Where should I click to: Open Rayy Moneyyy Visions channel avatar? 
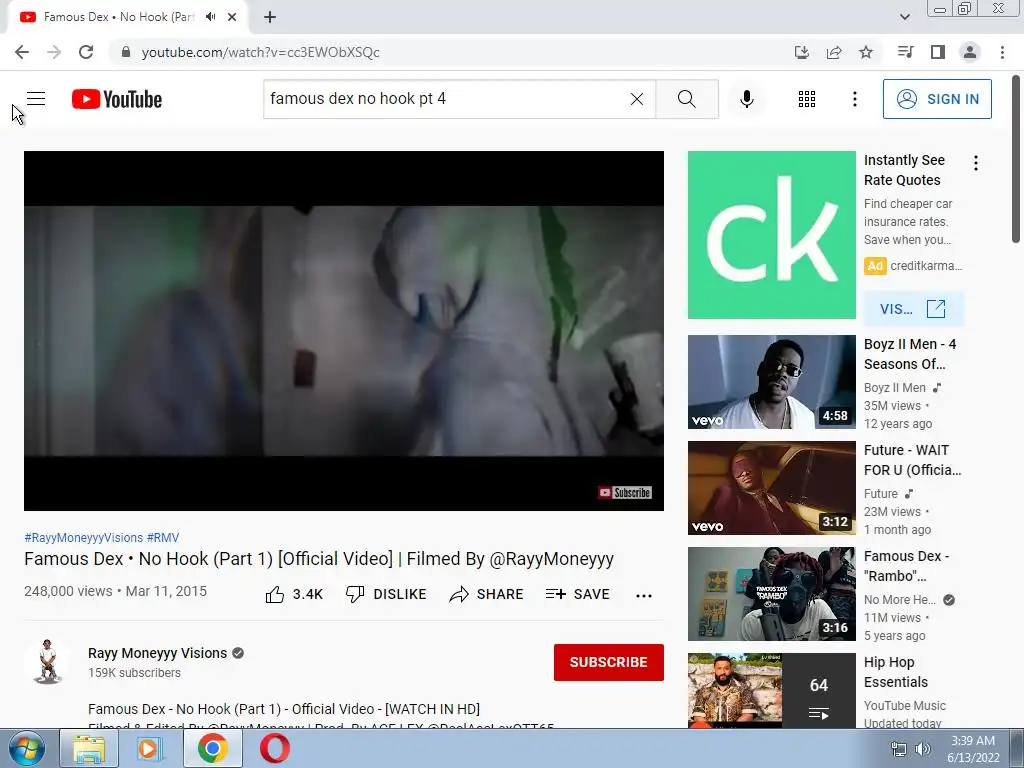pyautogui.click(x=47, y=662)
